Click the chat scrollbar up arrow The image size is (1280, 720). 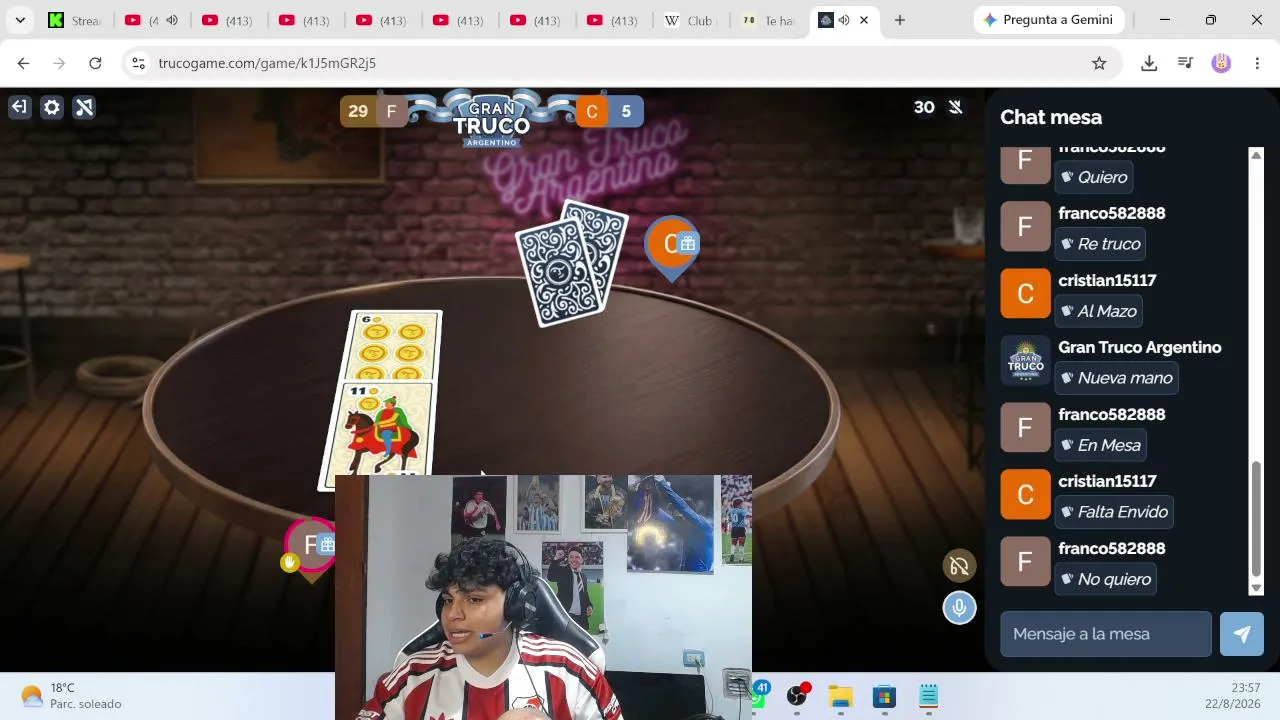point(1256,155)
